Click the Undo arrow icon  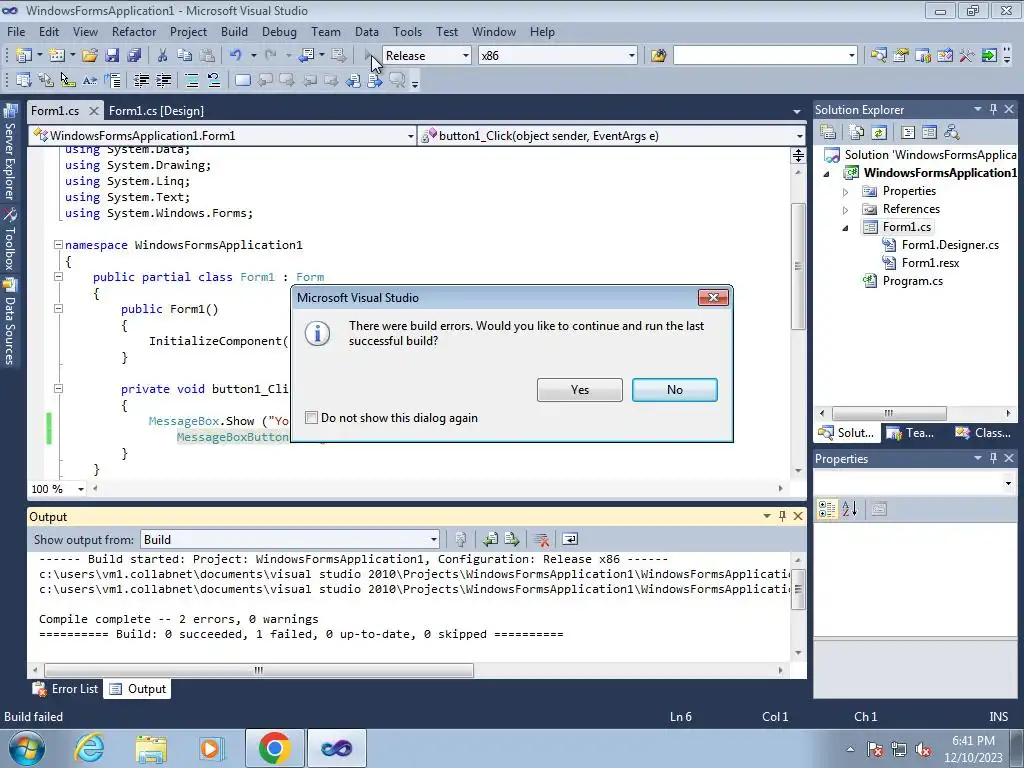[236, 56]
